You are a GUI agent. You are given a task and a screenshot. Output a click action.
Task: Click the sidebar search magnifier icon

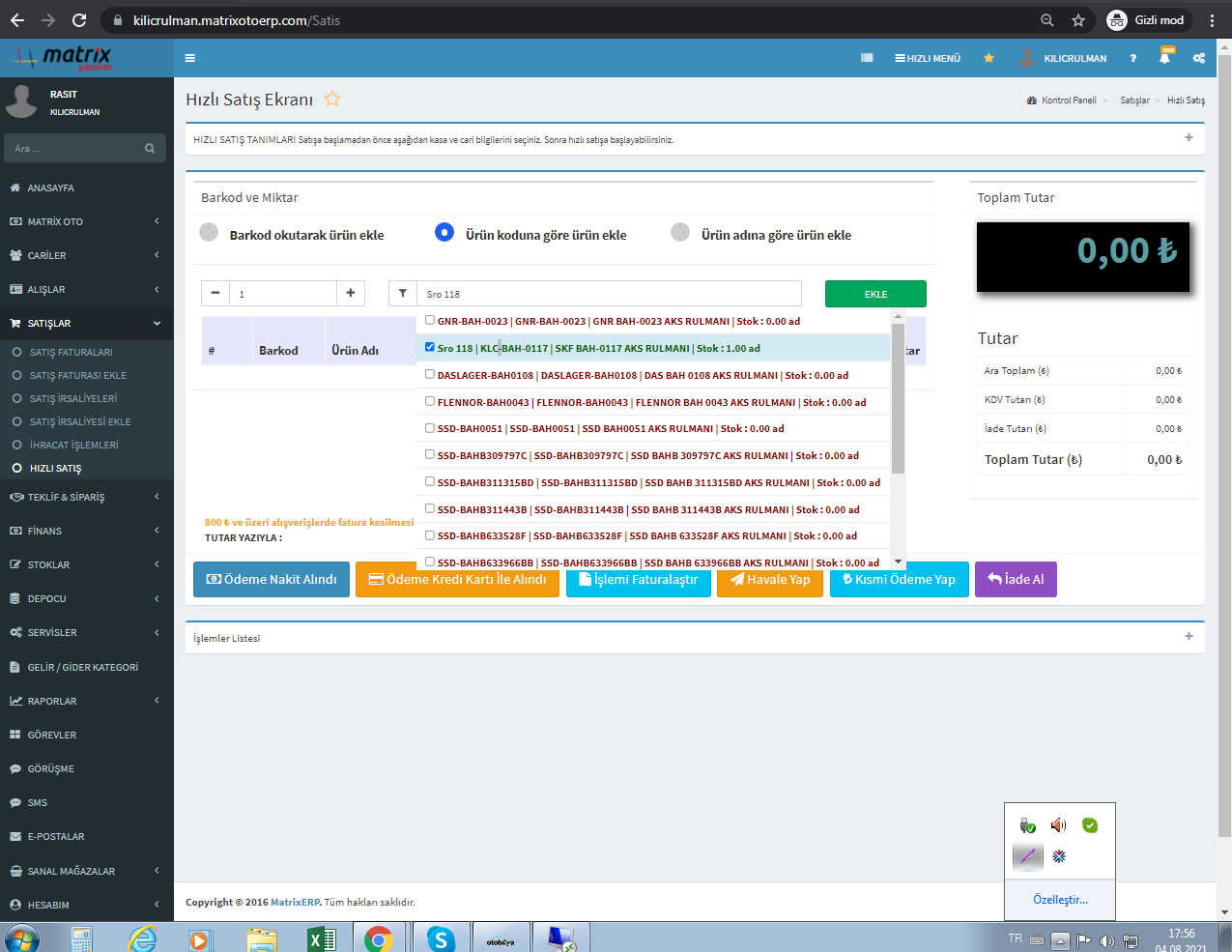(150, 148)
